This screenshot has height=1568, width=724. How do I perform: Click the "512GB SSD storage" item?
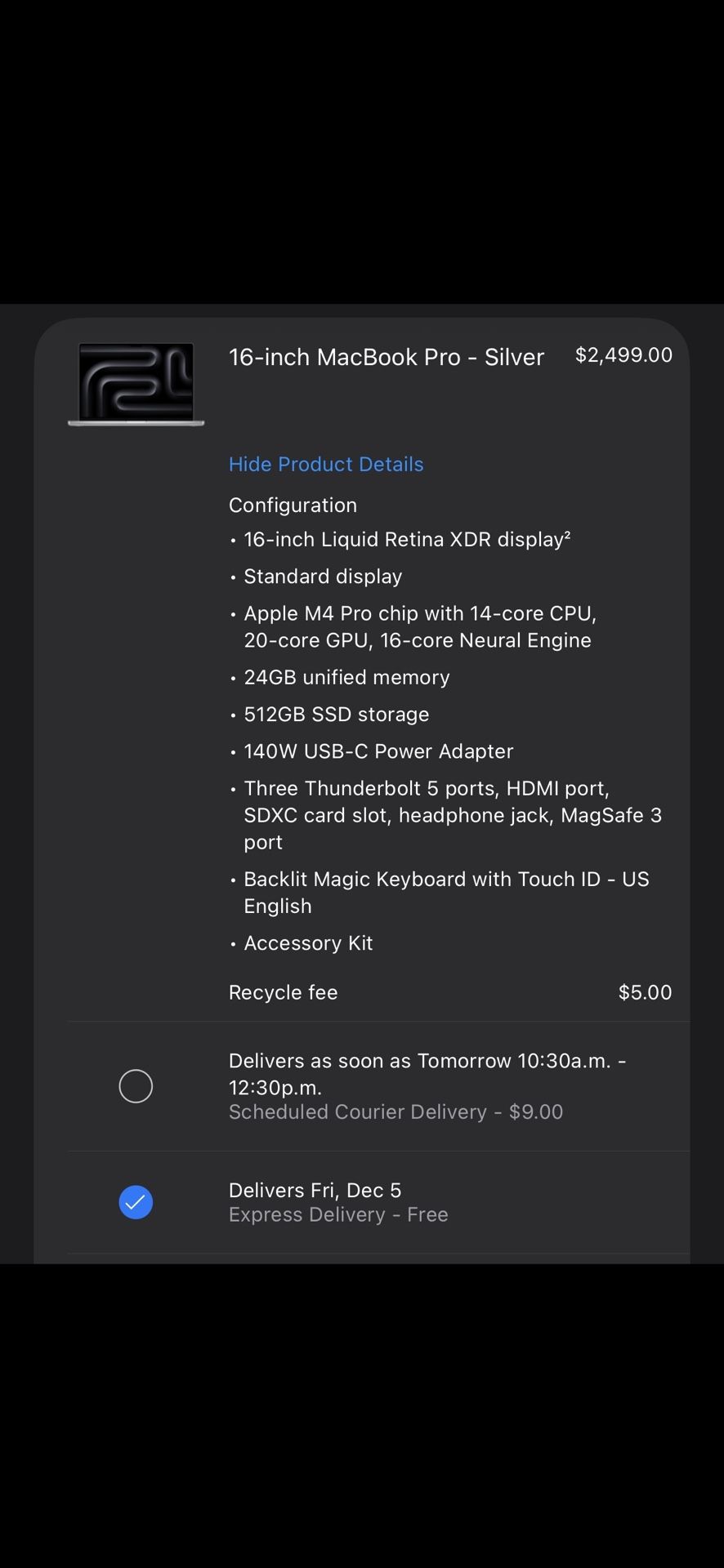[336, 715]
